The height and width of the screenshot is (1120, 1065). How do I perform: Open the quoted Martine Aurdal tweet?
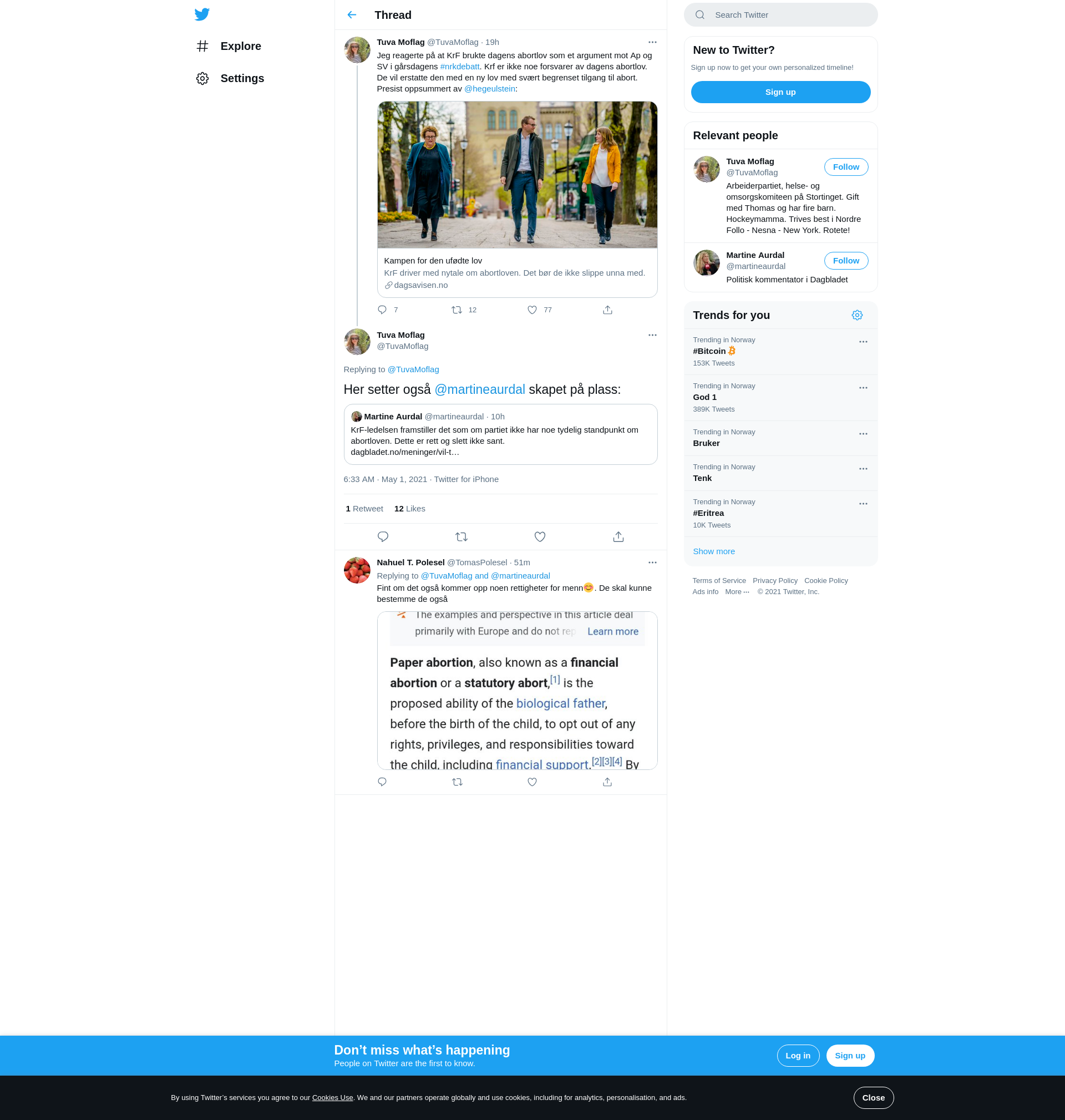500,434
